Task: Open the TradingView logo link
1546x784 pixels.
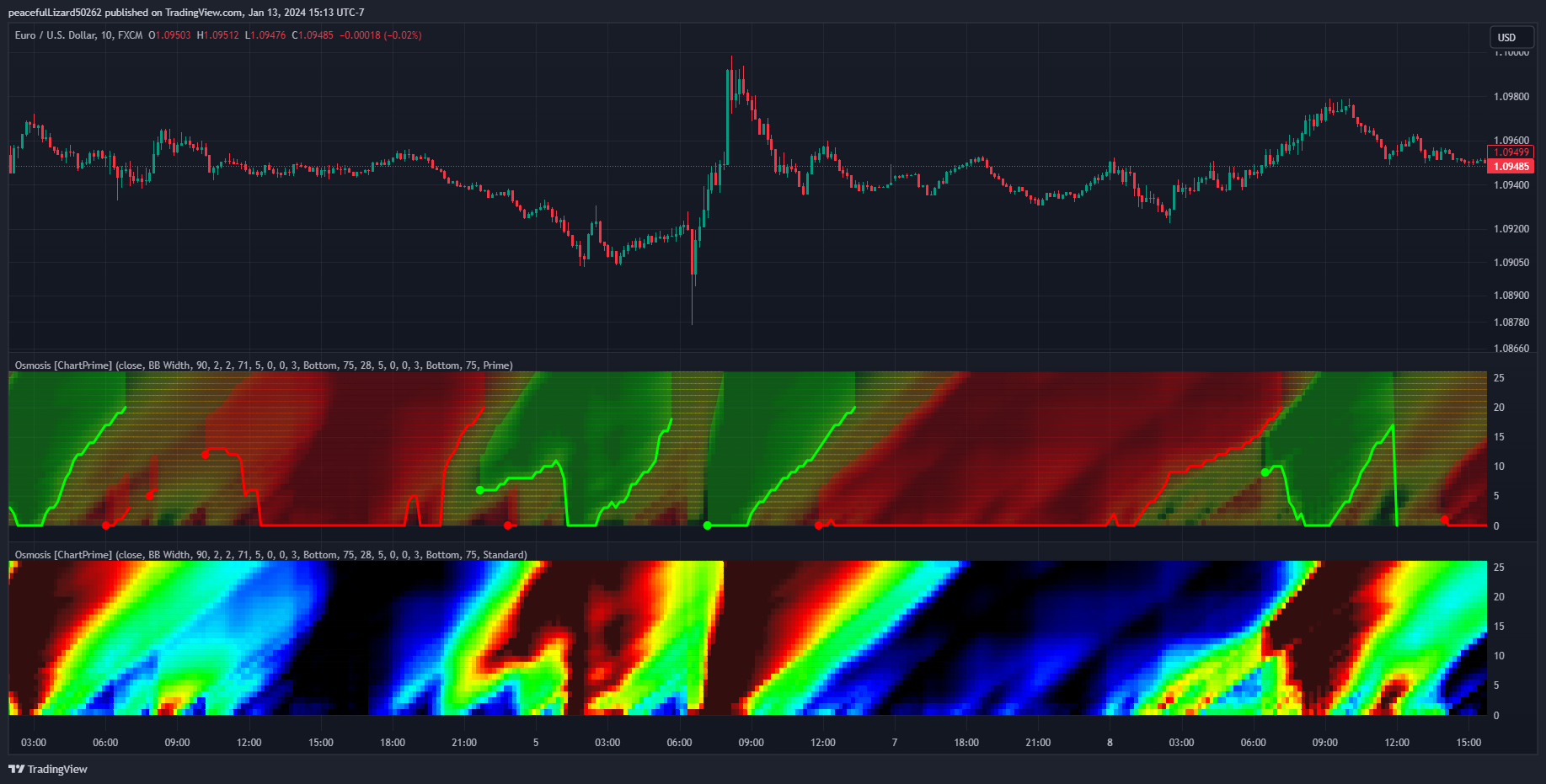Action: (x=48, y=769)
